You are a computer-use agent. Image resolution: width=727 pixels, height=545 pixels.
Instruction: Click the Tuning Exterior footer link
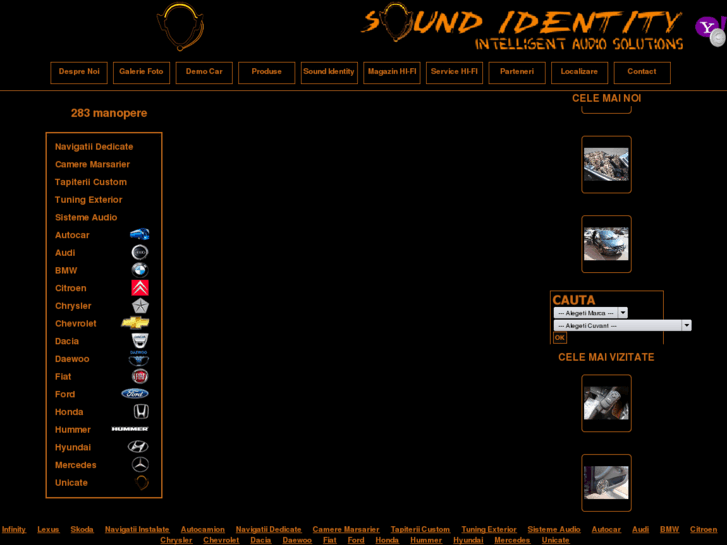click(x=489, y=529)
